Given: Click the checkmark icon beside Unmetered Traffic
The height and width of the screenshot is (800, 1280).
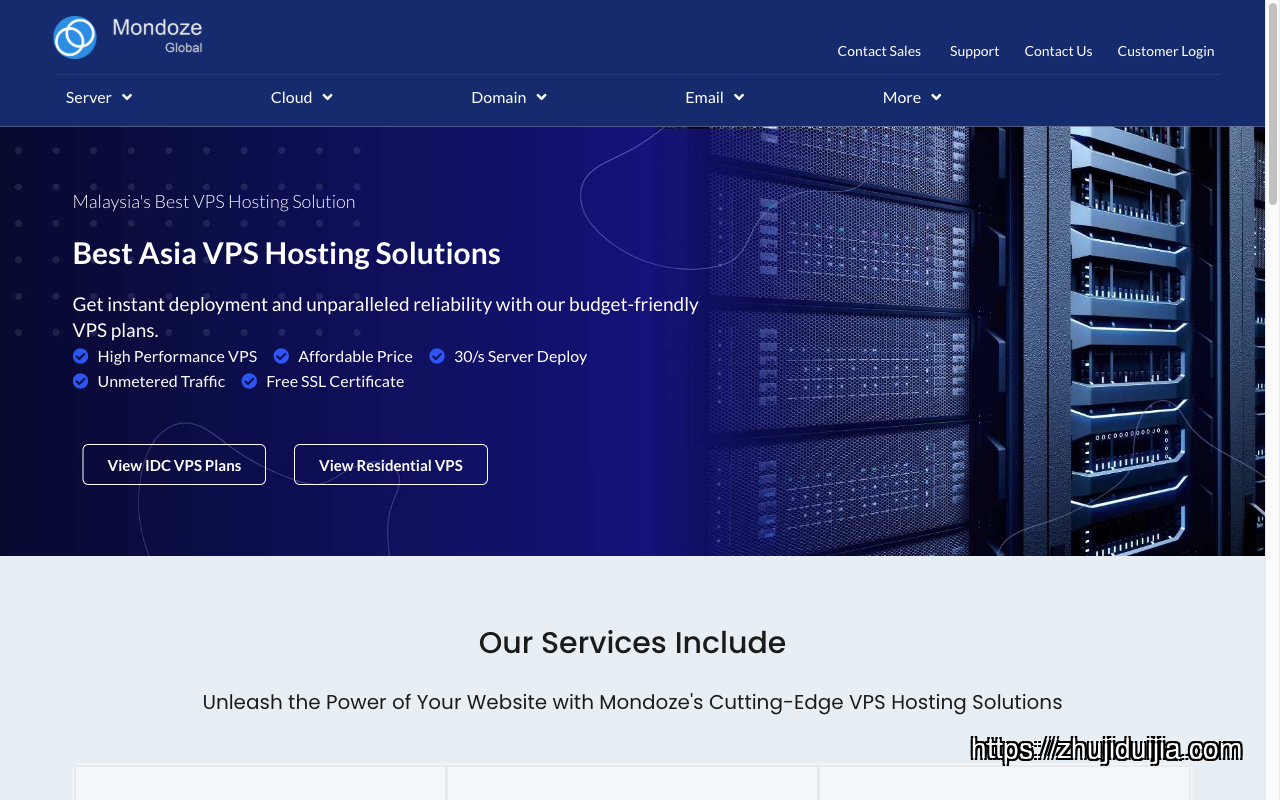Looking at the screenshot, I should [x=81, y=381].
